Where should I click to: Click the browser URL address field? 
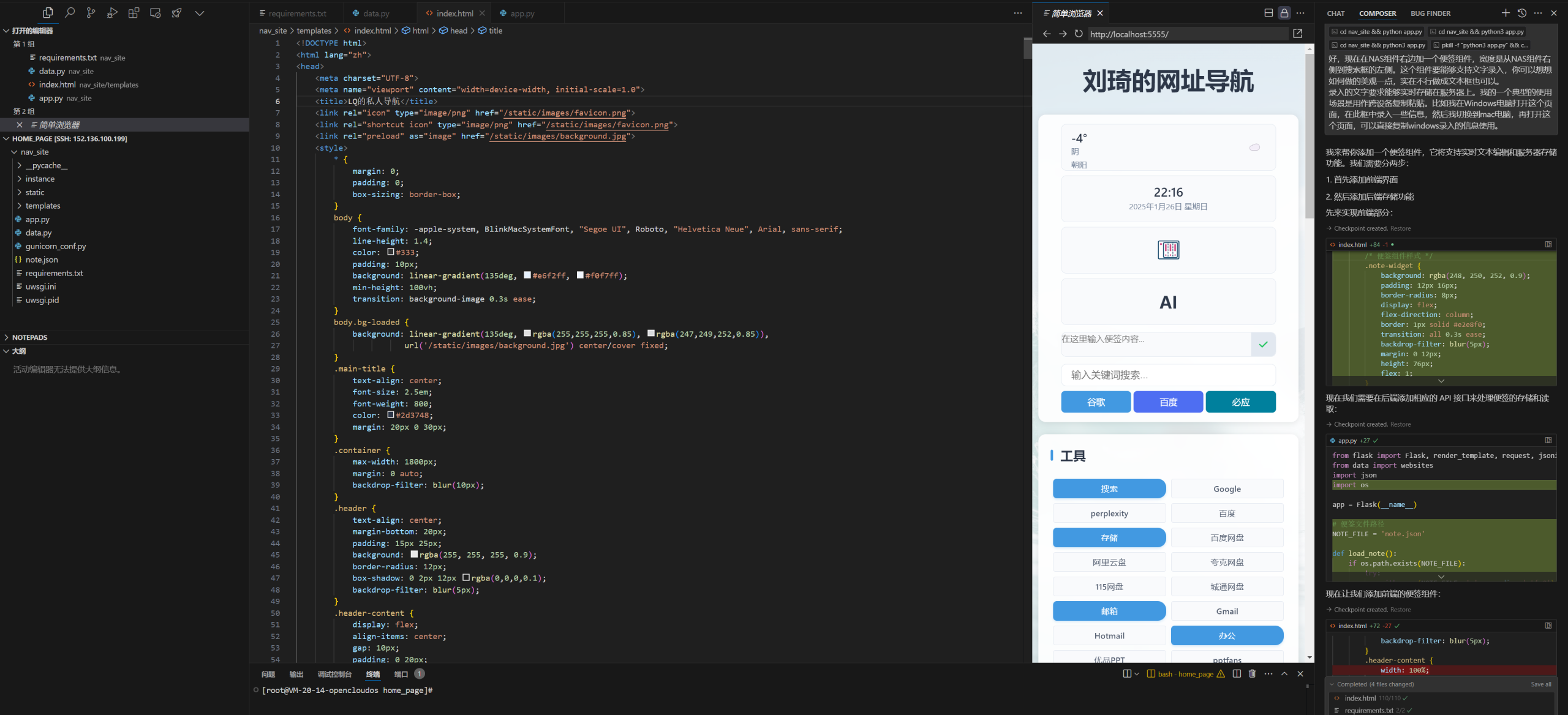tap(1187, 34)
